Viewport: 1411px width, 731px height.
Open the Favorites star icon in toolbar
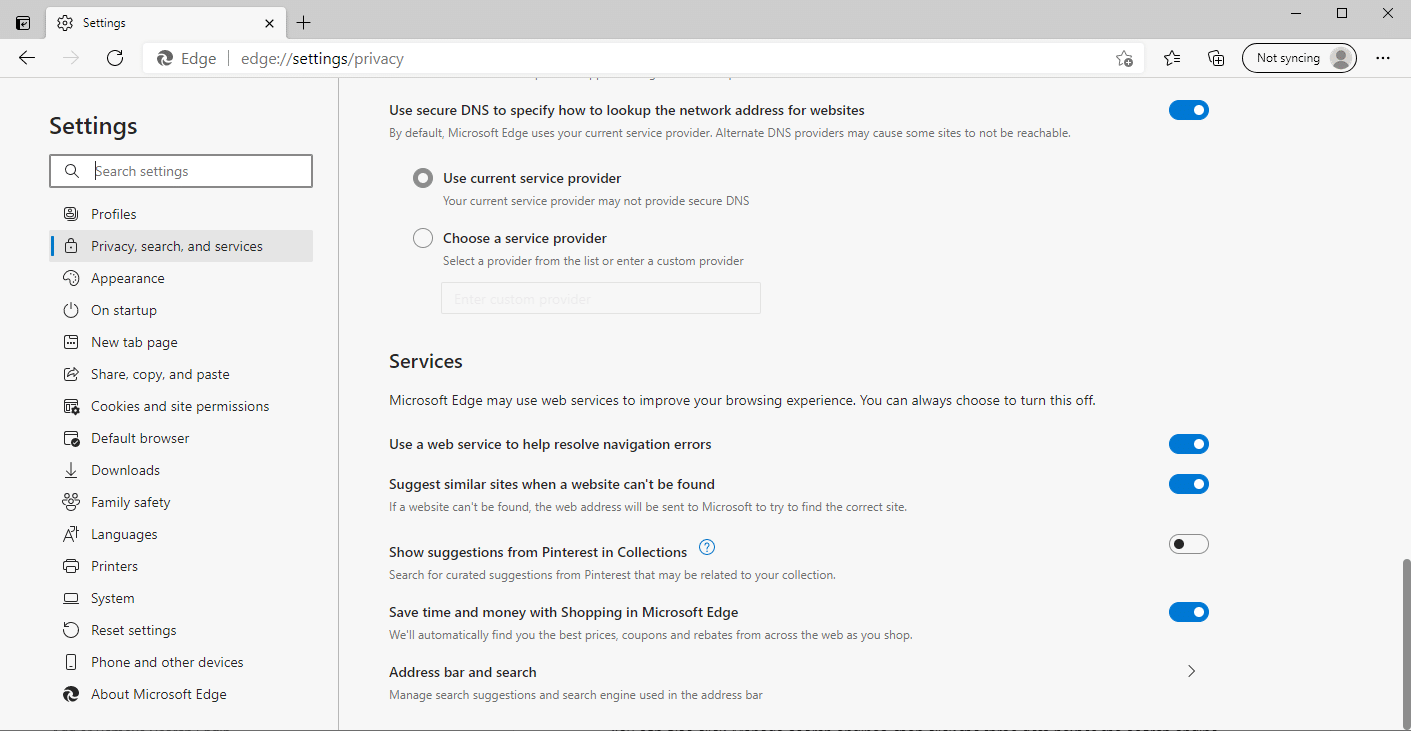[x=1172, y=58]
